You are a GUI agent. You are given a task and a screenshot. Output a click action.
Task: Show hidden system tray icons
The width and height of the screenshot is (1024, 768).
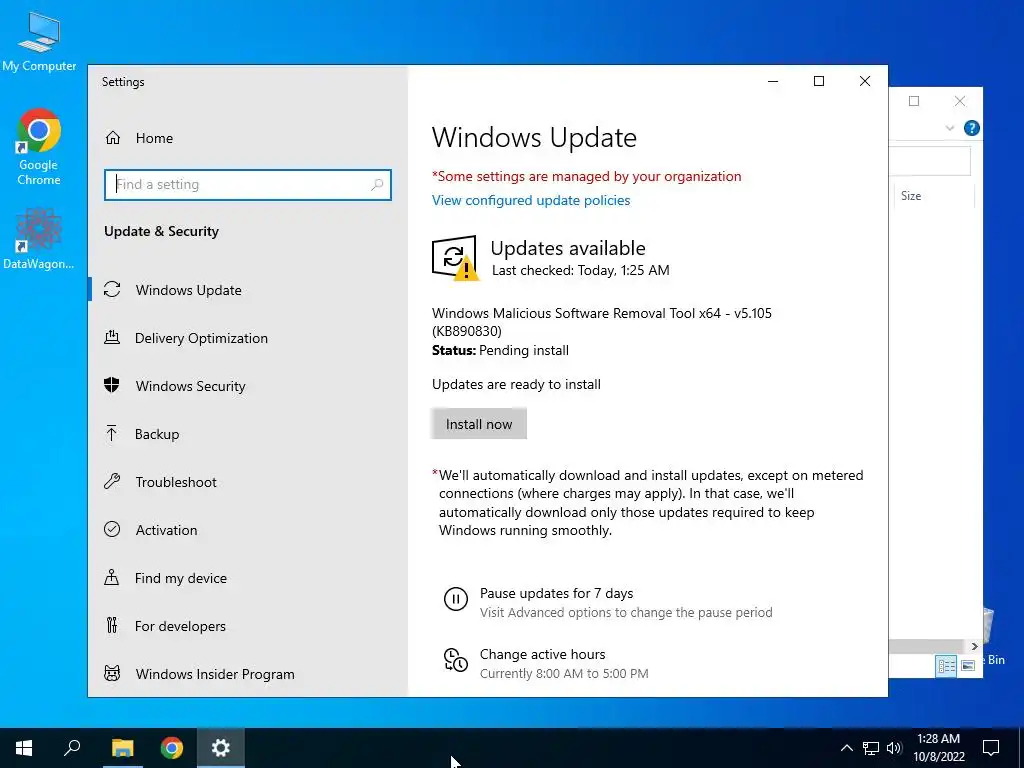pos(846,748)
